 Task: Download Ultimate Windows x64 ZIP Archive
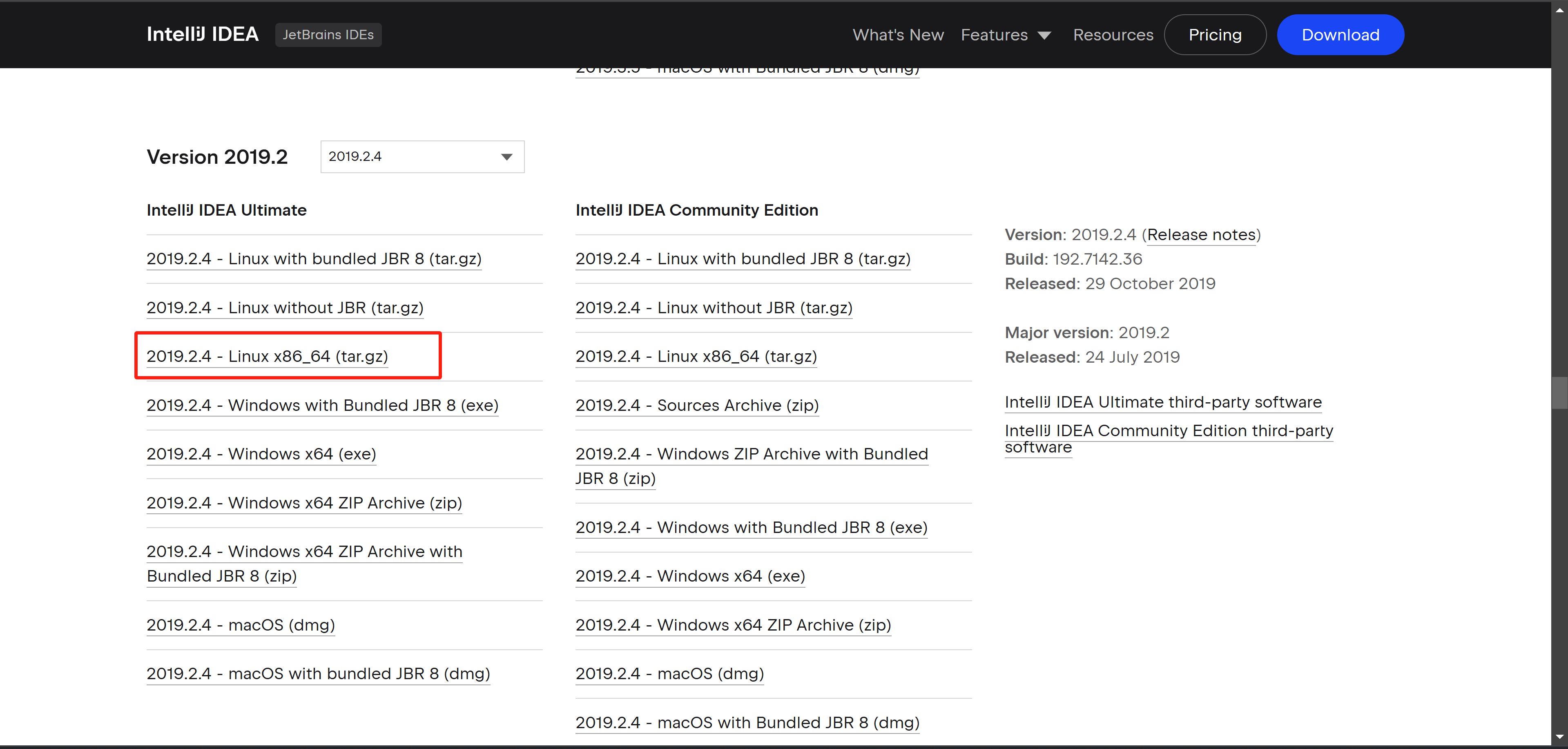[304, 503]
